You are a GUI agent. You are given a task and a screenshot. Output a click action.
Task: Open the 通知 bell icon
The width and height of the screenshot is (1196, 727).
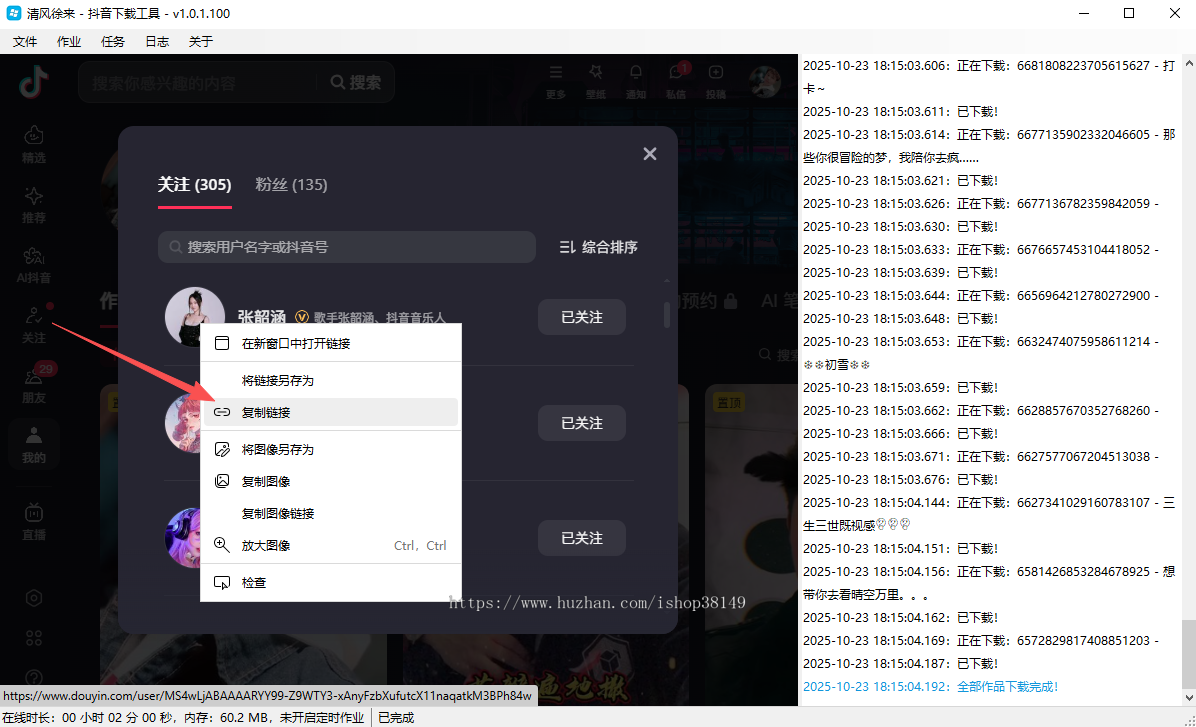(635, 82)
